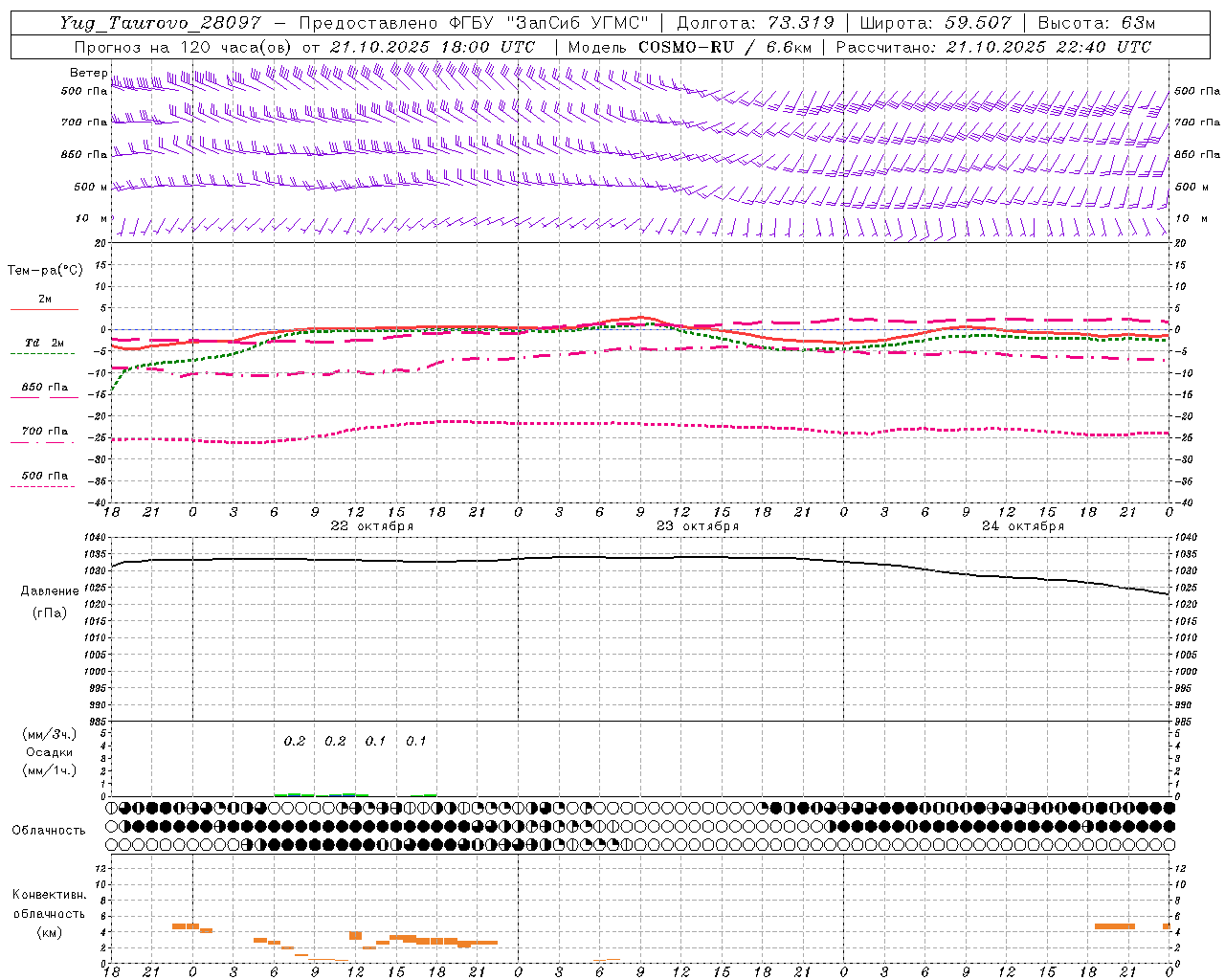Click the (мм/3ч.) precipitation unit label
Viewport: 1225px width, 980px height.
coord(50,734)
